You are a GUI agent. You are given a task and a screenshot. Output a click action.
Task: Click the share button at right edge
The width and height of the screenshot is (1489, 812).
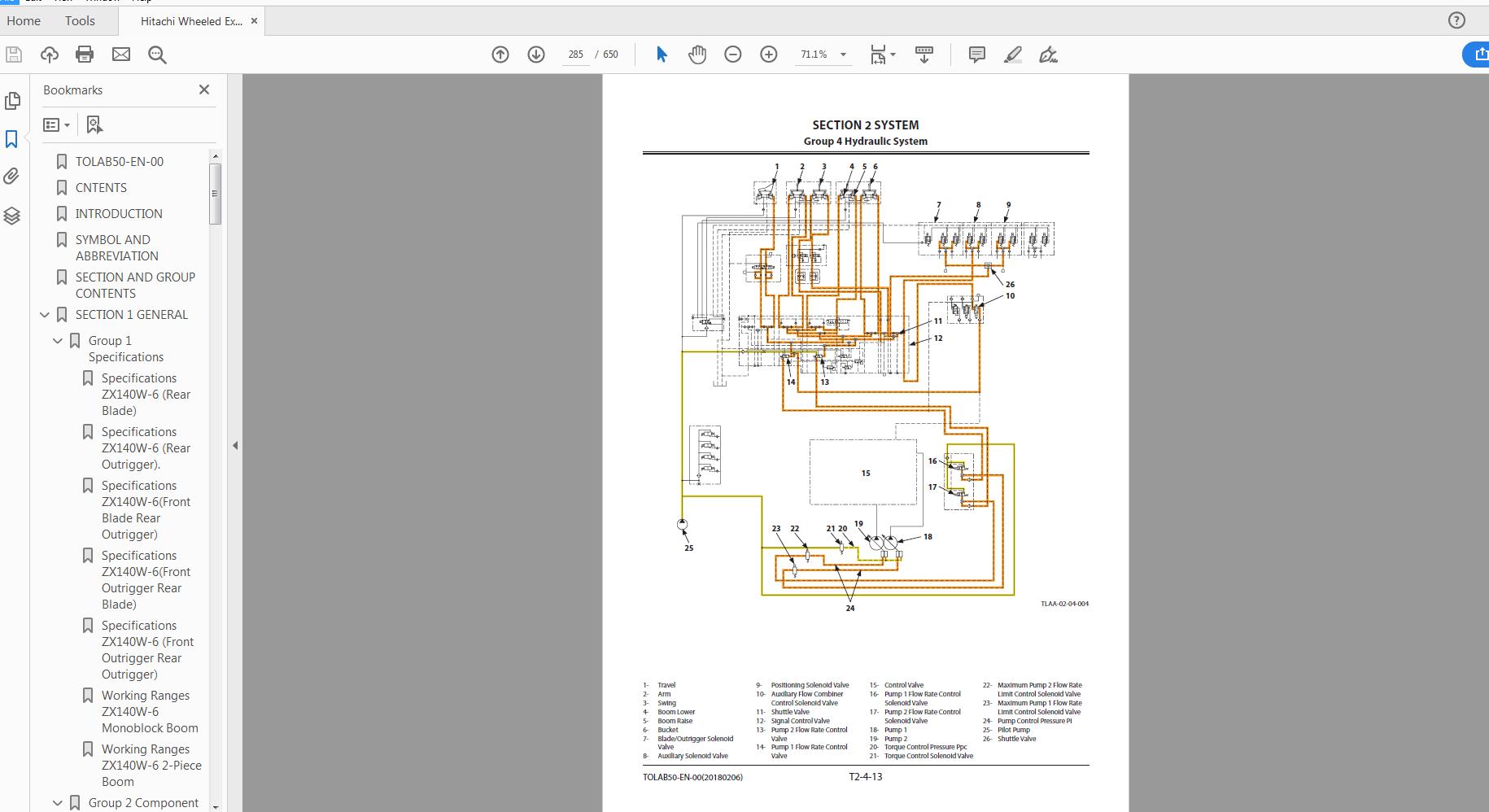[x=1477, y=55]
